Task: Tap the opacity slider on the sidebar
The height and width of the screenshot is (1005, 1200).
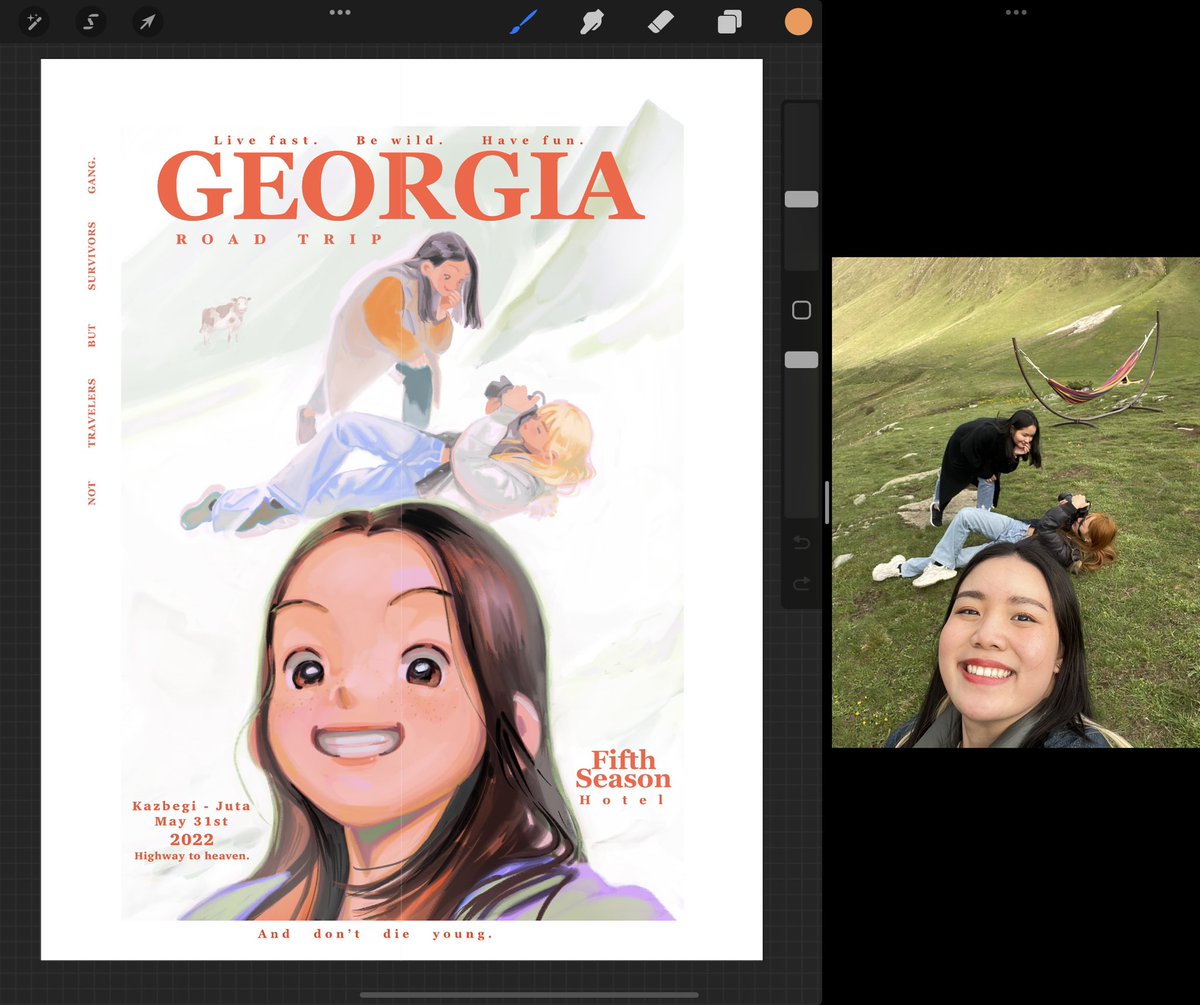Action: (800, 356)
